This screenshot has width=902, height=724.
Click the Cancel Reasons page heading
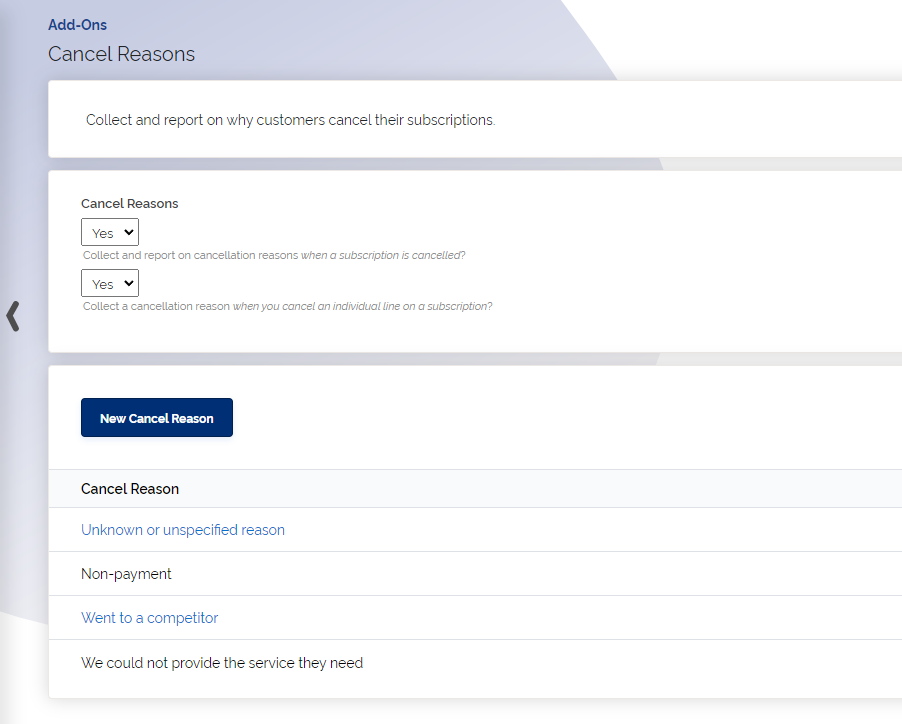coord(121,54)
